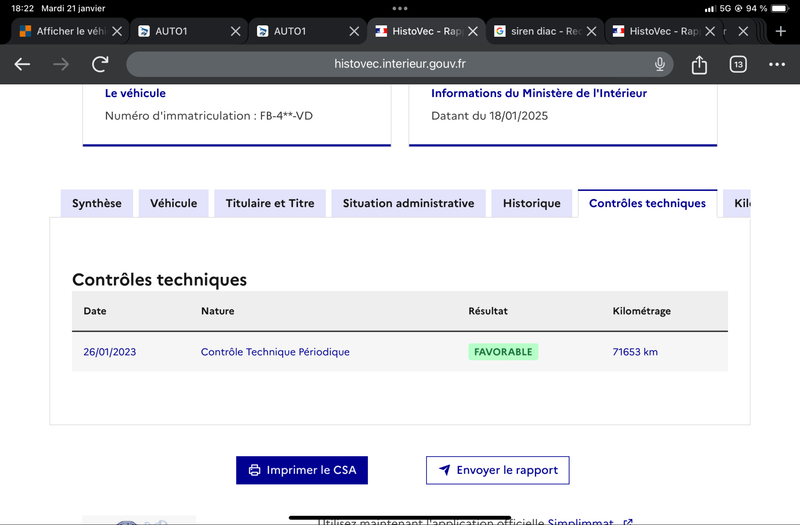Screen dimensions: 800x525
Task: Follow the Simplimmat link
Action: tap(580, 521)
